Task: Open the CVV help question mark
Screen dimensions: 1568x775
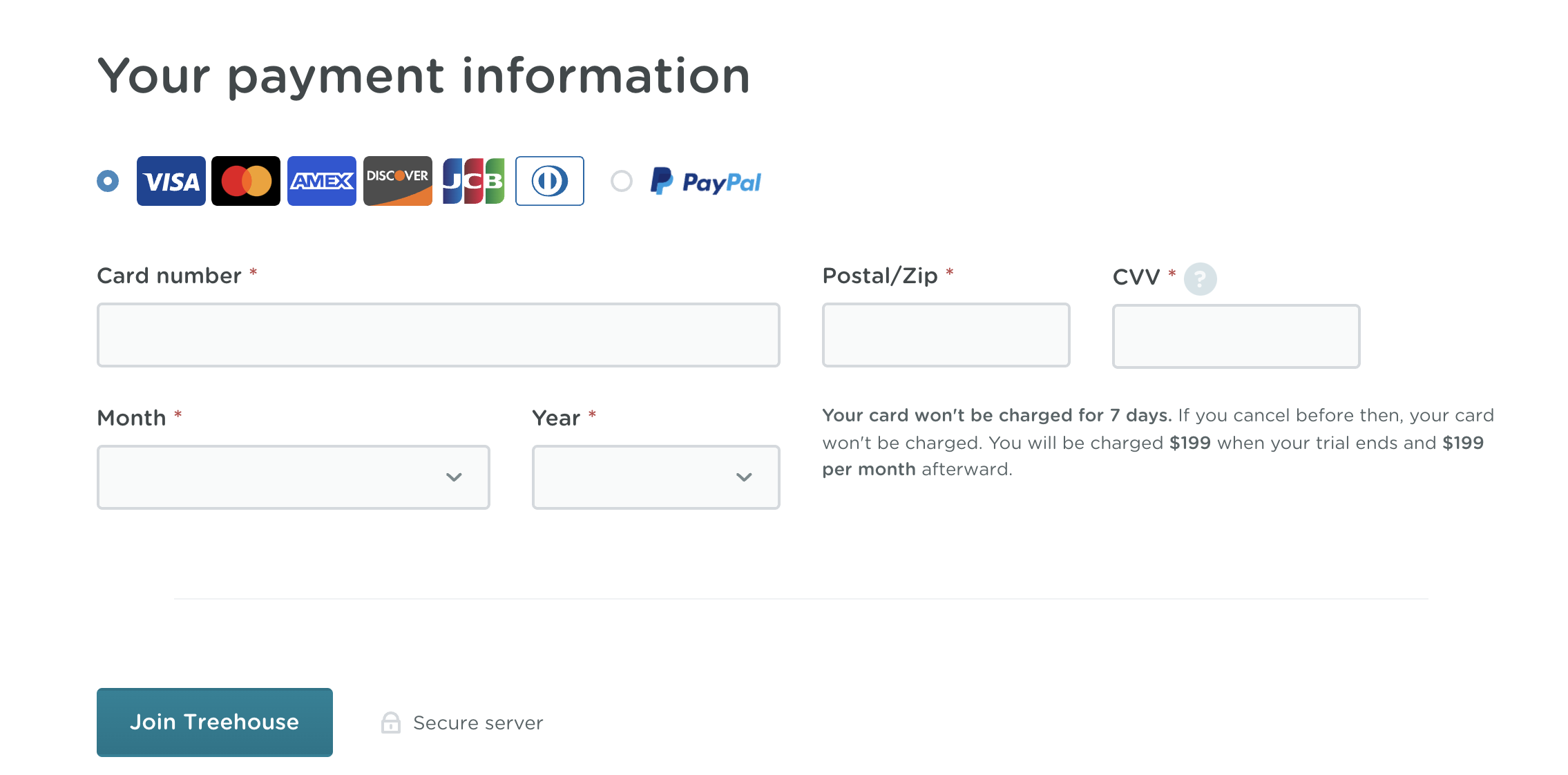Action: [1200, 279]
